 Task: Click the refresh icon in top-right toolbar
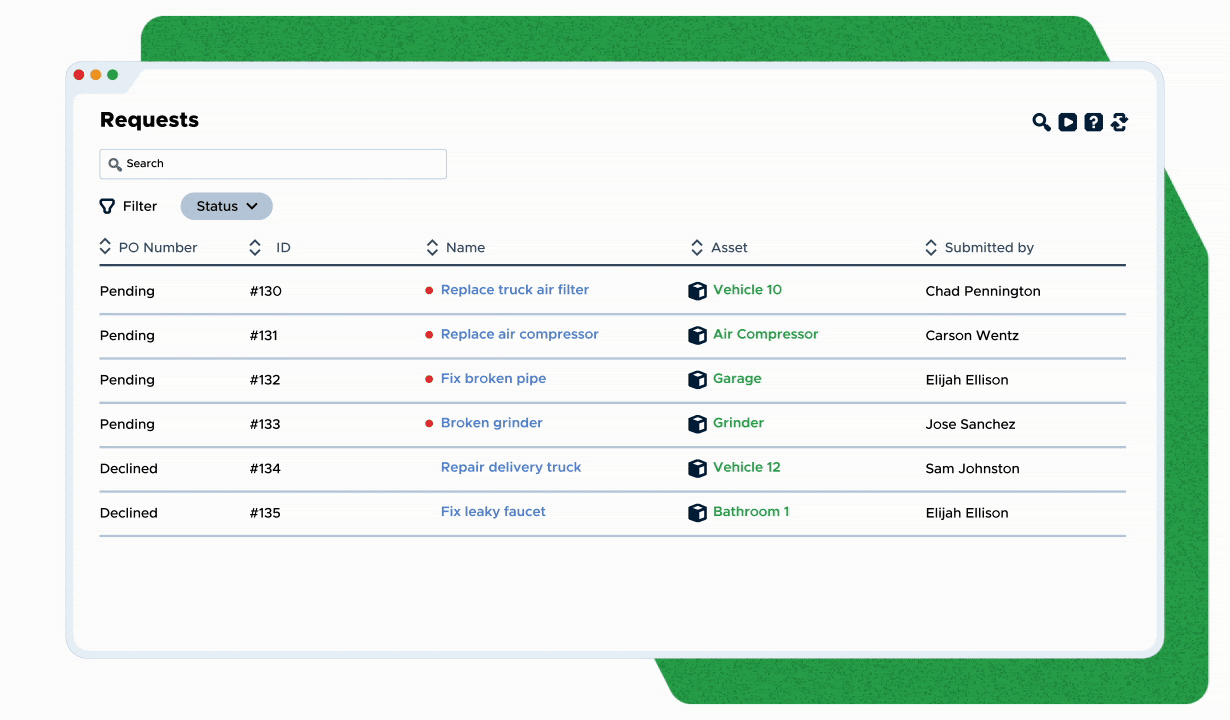[x=1119, y=122]
